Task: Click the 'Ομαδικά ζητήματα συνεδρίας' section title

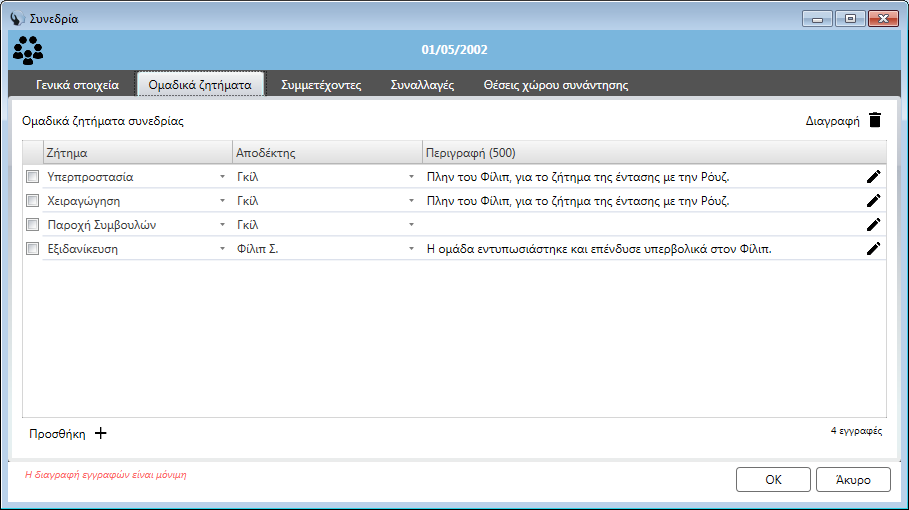Action: [x=103, y=121]
